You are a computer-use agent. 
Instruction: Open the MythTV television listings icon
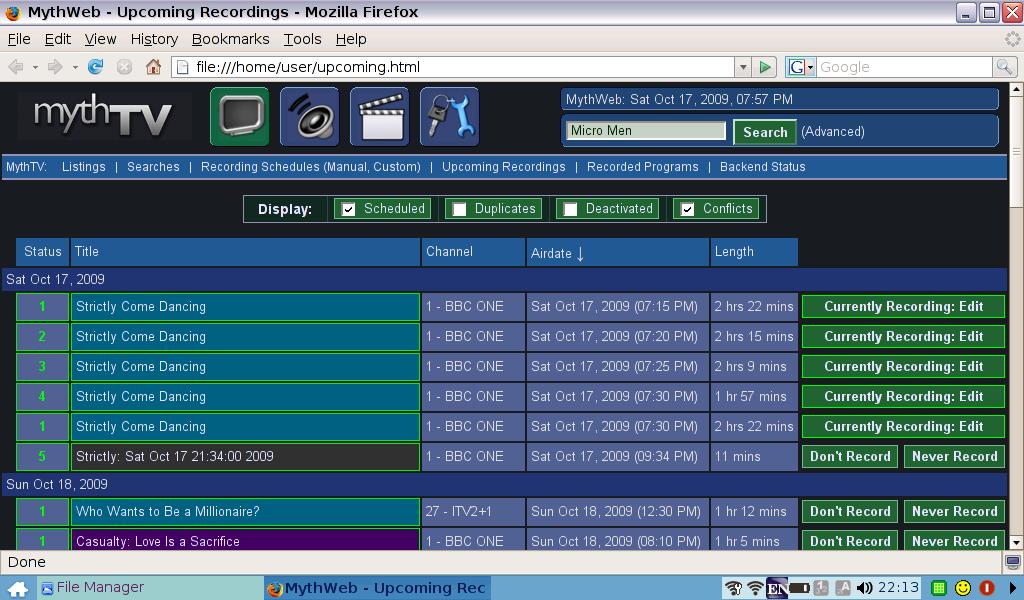[239, 117]
